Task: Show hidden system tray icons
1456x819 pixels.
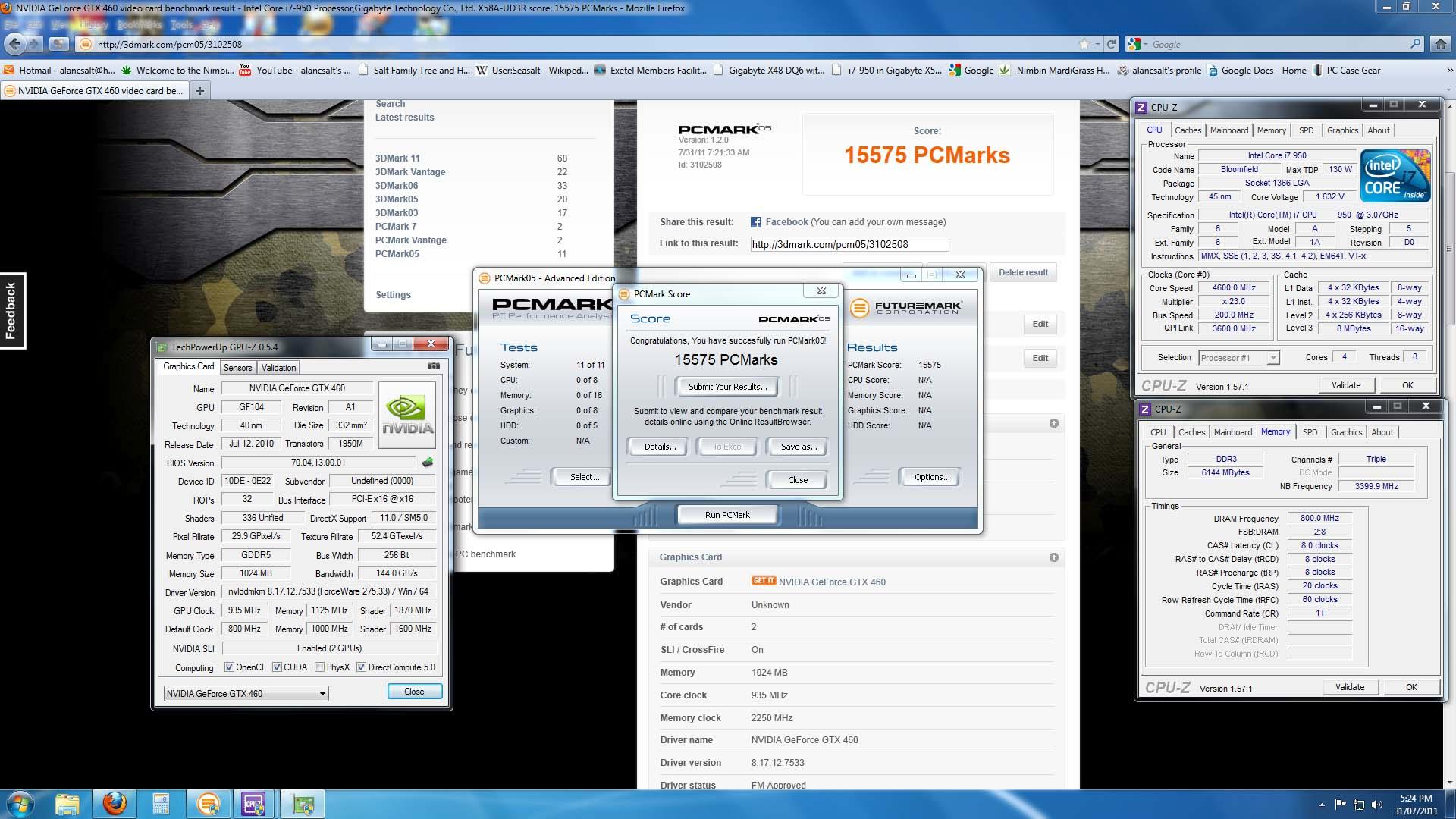Action: coord(1322,805)
